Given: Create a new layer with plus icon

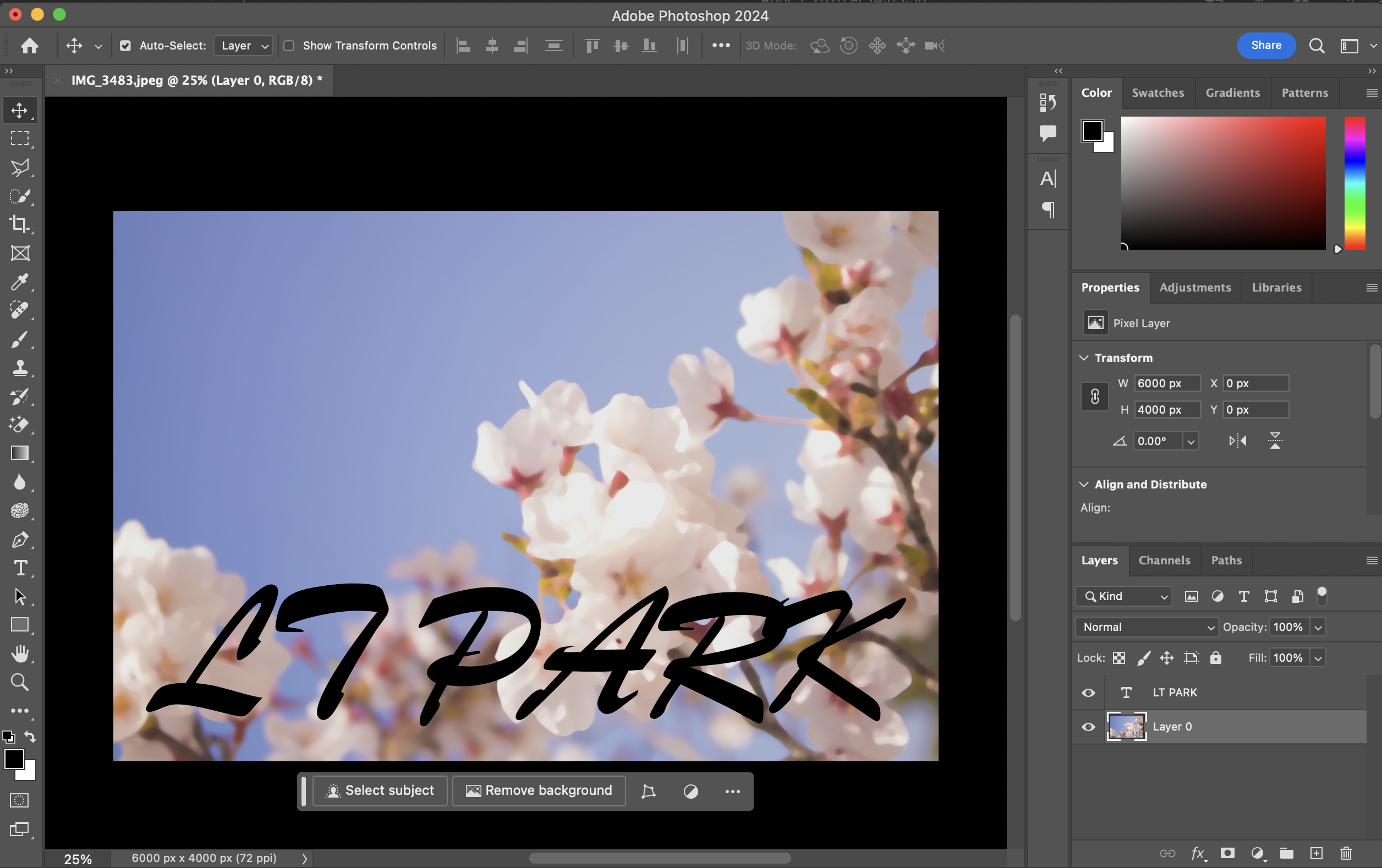Looking at the screenshot, I should coord(1317,853).
